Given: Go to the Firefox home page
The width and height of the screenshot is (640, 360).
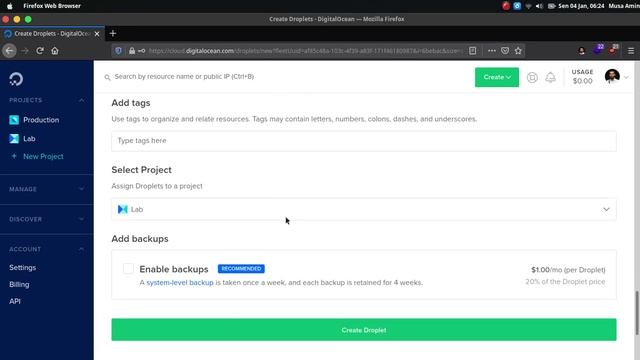Looking at the screenshot, I should (55, 51).
